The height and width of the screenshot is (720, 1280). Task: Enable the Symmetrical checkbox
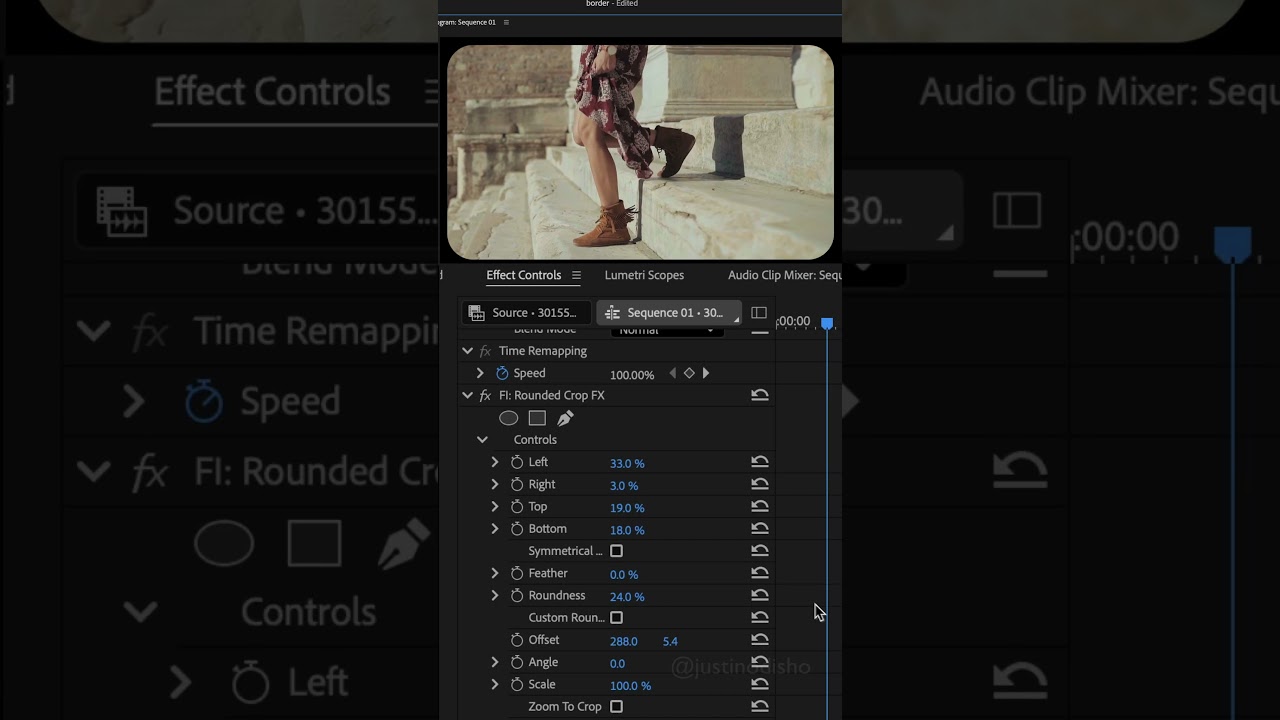(616, 551)
